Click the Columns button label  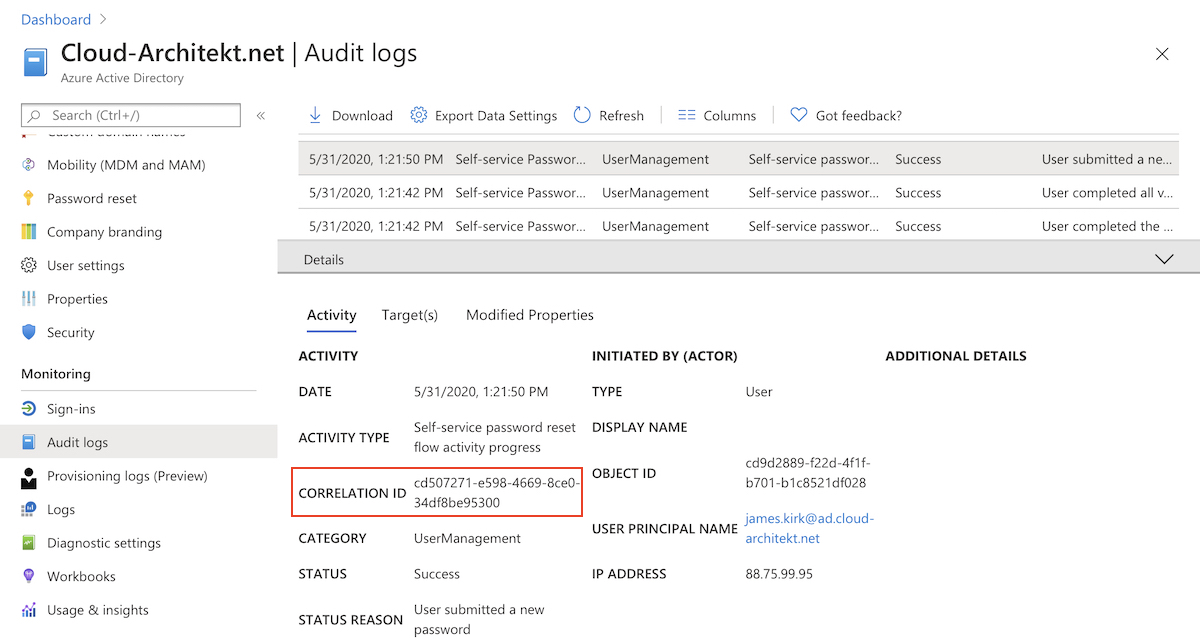730,116
